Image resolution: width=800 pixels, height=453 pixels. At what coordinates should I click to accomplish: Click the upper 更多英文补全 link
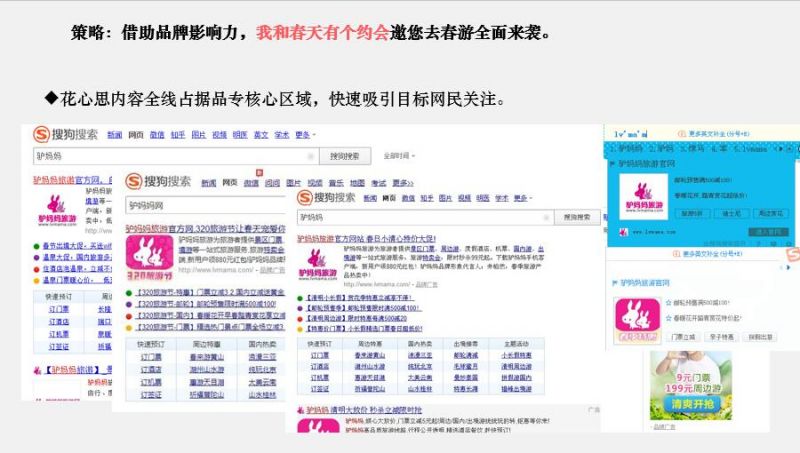click(718, 134)
